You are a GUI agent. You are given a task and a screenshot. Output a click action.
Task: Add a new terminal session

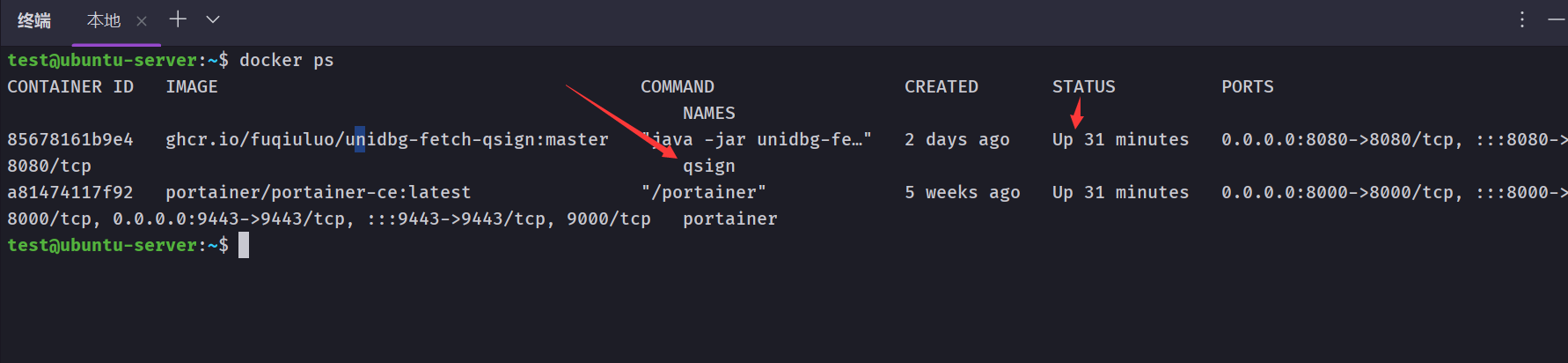click(178, 19)
